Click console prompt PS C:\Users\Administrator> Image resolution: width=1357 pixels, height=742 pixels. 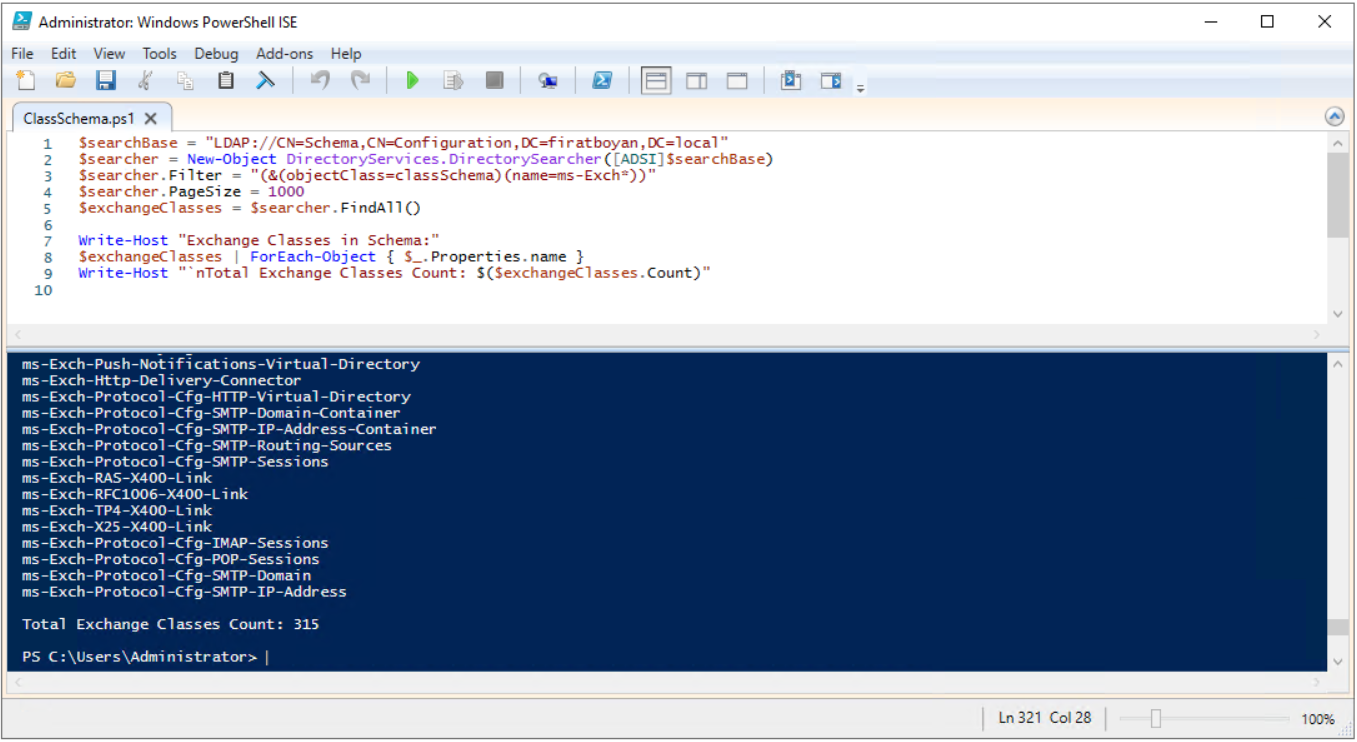(x=140, y=656)
